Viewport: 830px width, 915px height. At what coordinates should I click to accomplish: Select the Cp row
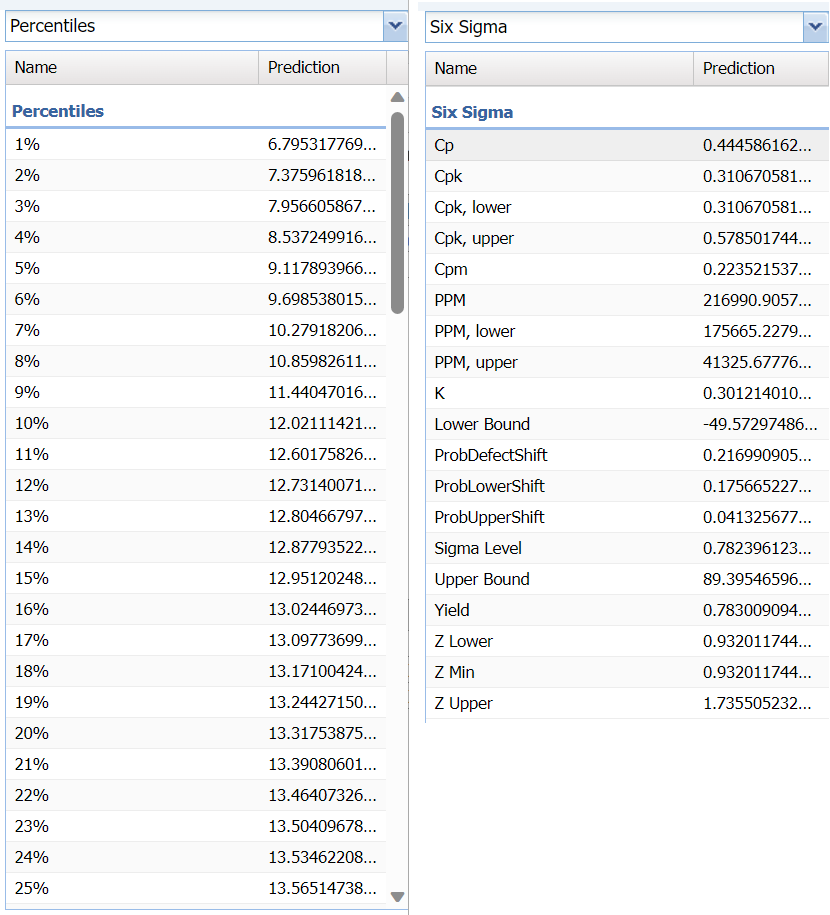[627, 146]
